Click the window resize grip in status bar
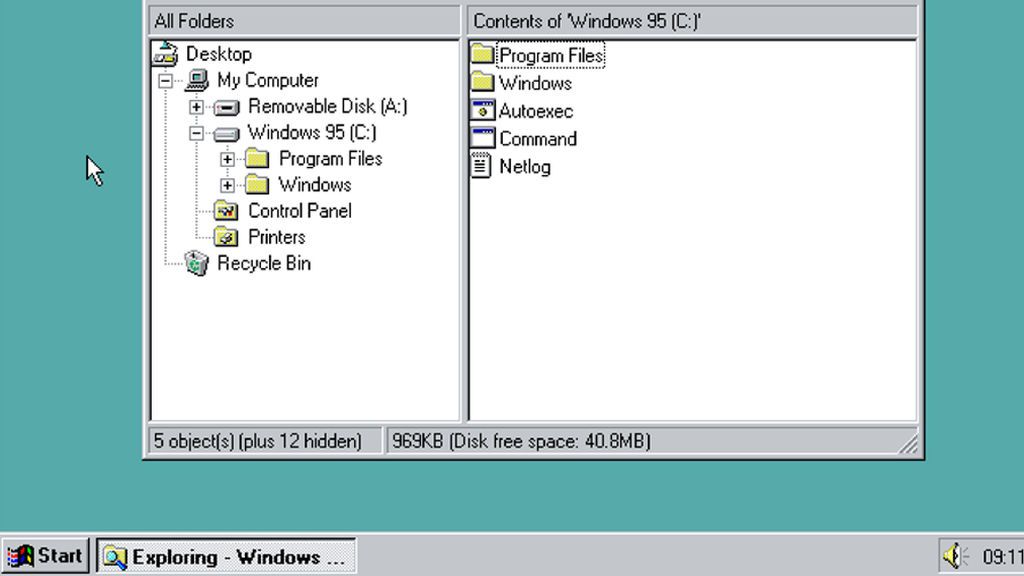This screenshot has width=1024, height=576. coord(908,444)
